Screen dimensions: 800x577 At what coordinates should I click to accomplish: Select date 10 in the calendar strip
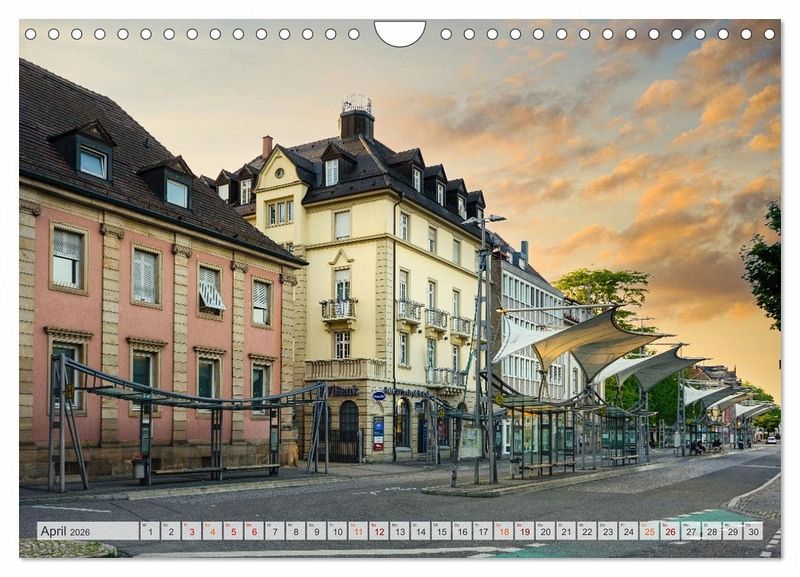(337, 531)
